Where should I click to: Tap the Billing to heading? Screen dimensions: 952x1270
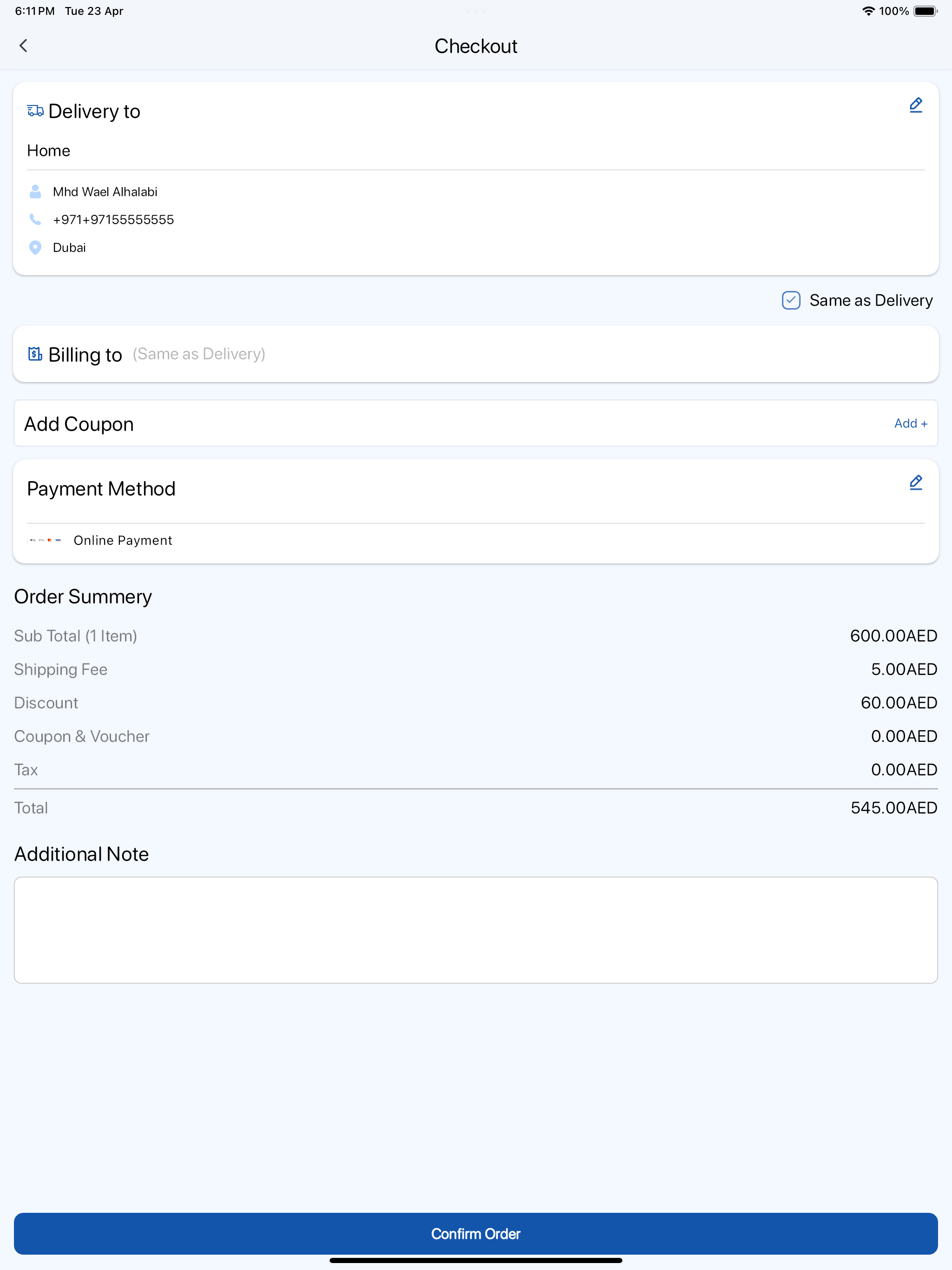pos(85,354)
